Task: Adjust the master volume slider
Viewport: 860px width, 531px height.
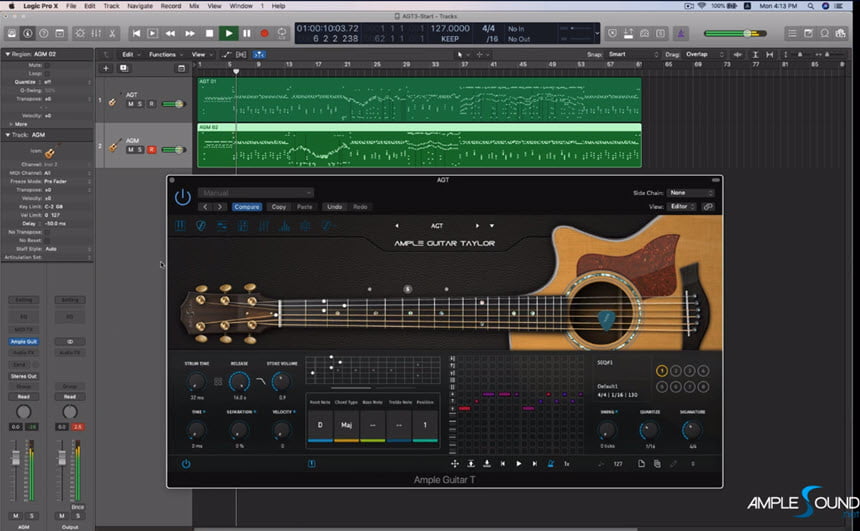Action: (x=735, y=33)
